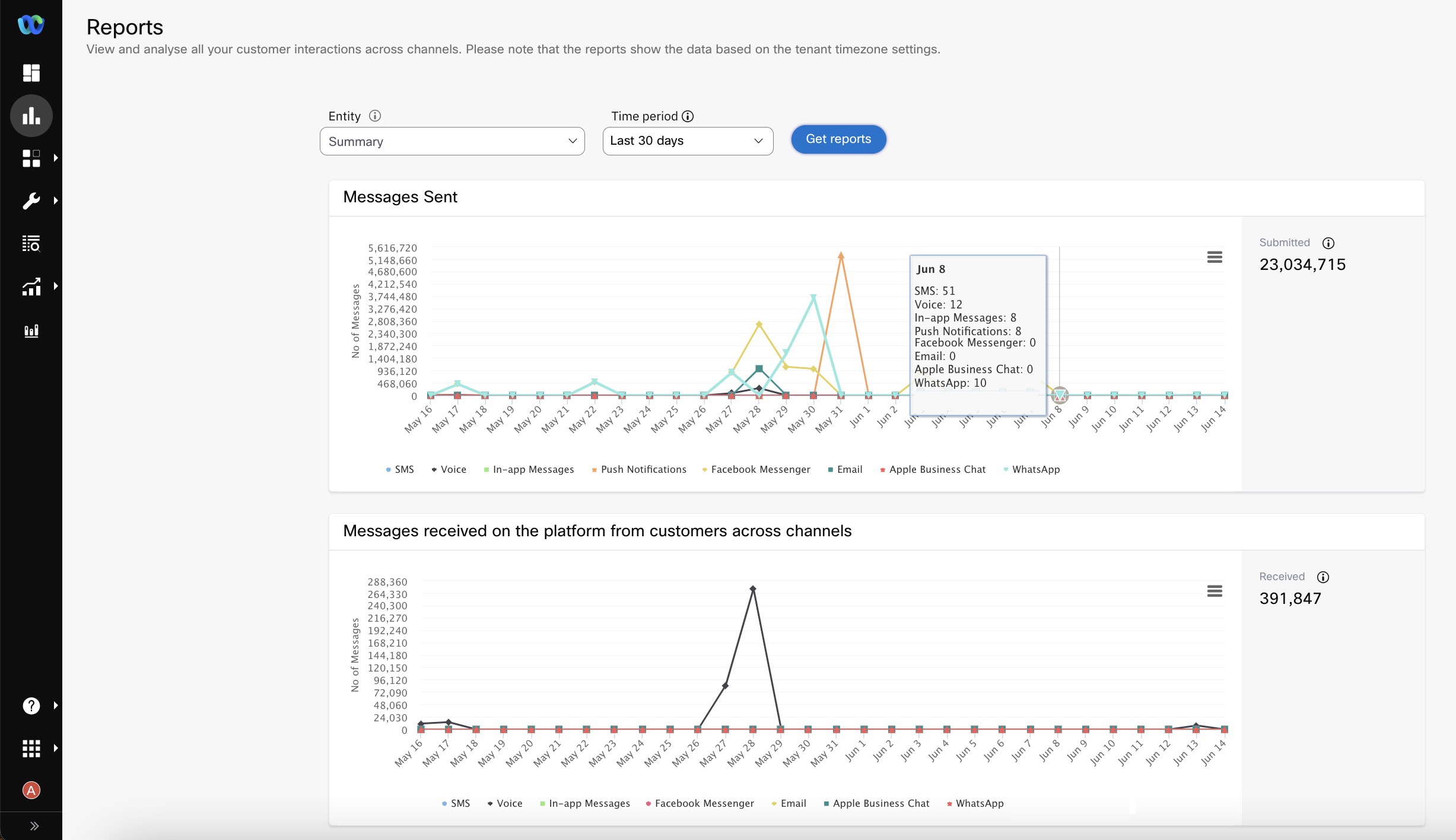Viewport: 1456px width, 840px height.
Task: Click the Received total 391,847
Action: point(1290,599)
